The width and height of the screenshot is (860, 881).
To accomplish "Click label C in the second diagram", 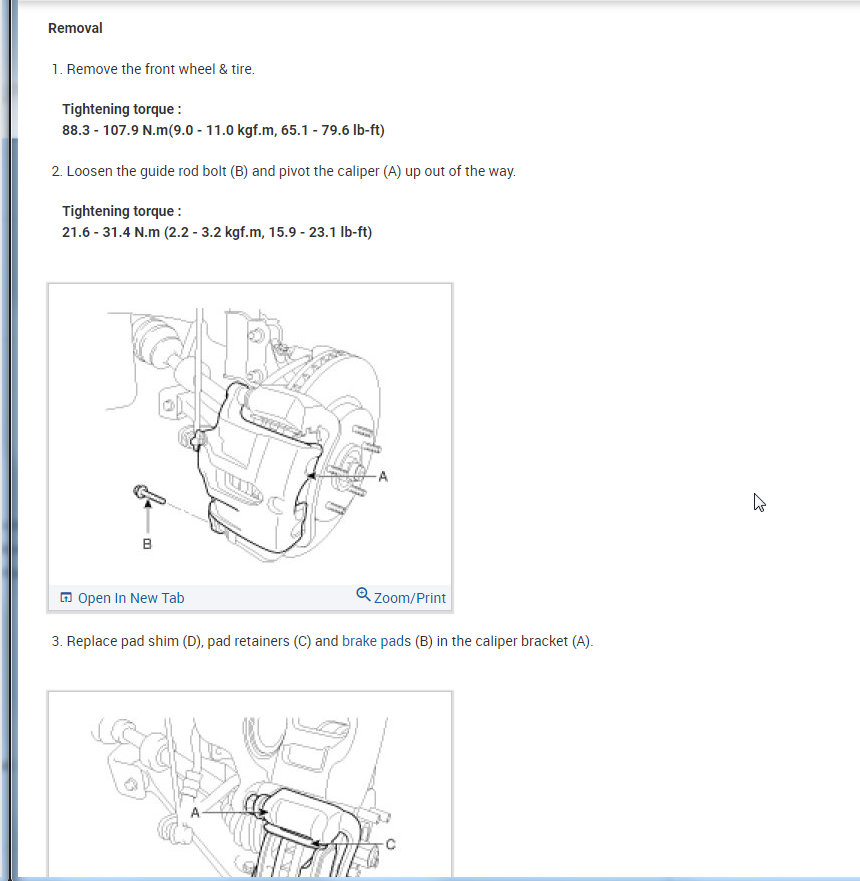I will pyautogui.click(x=391, y=844).
